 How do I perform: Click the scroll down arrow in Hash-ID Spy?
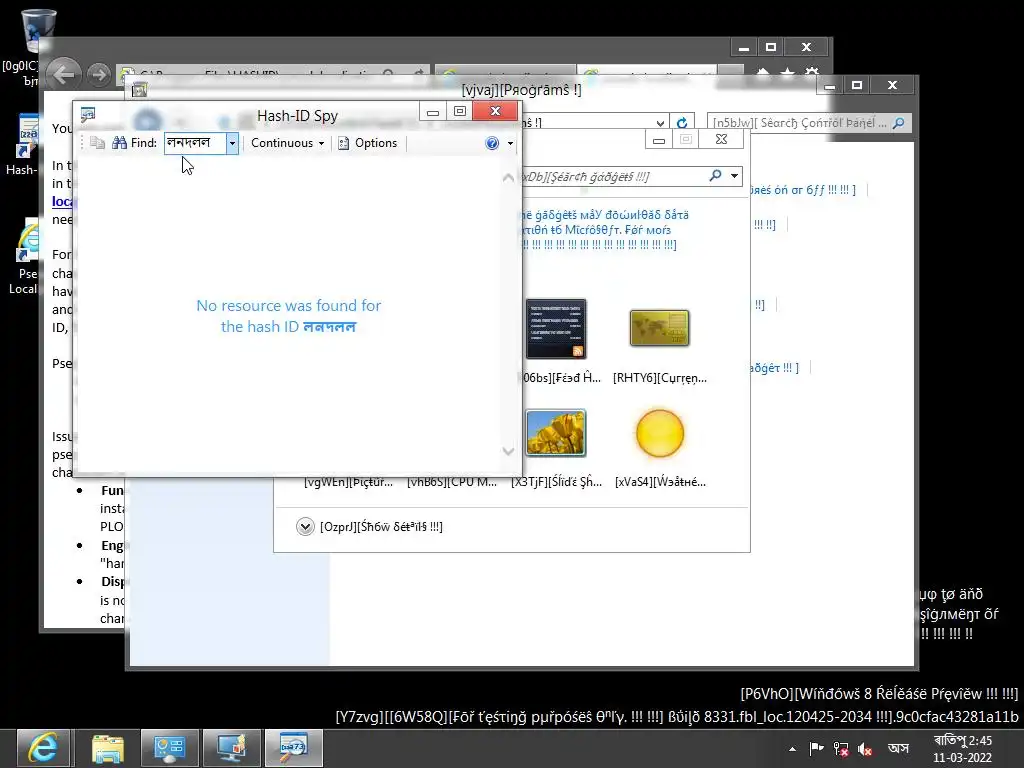pyautogui.click(x=508, y=451)
